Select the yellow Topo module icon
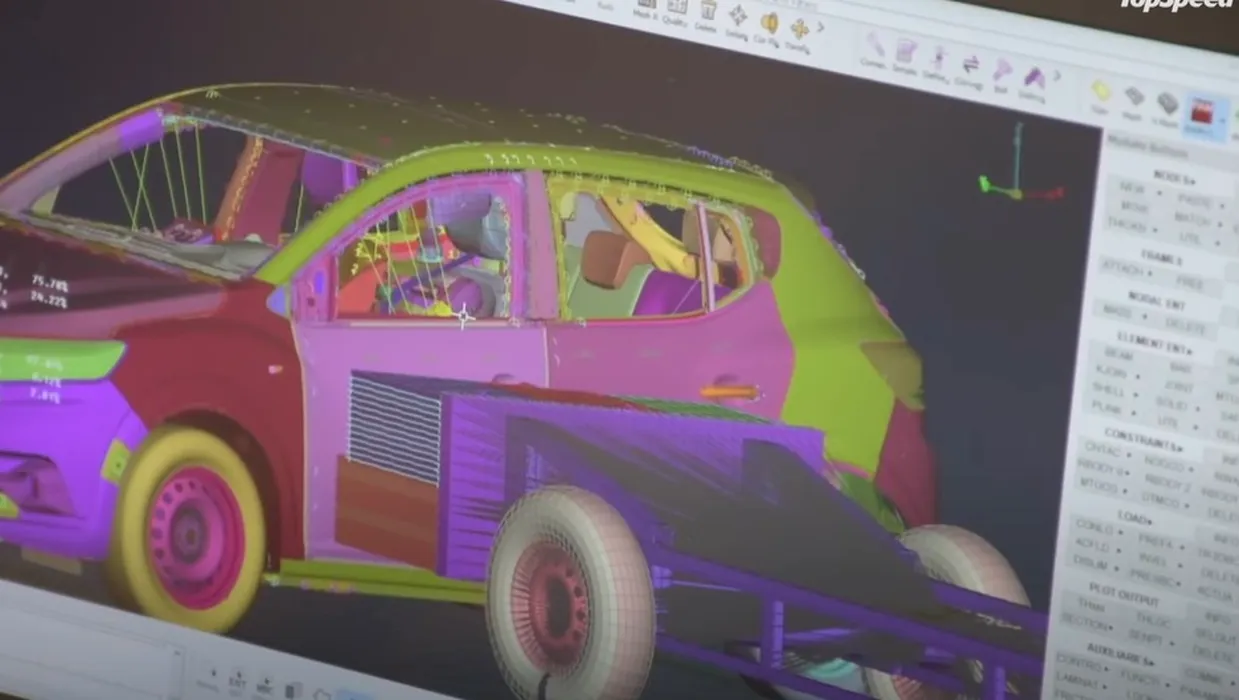 1101,91
